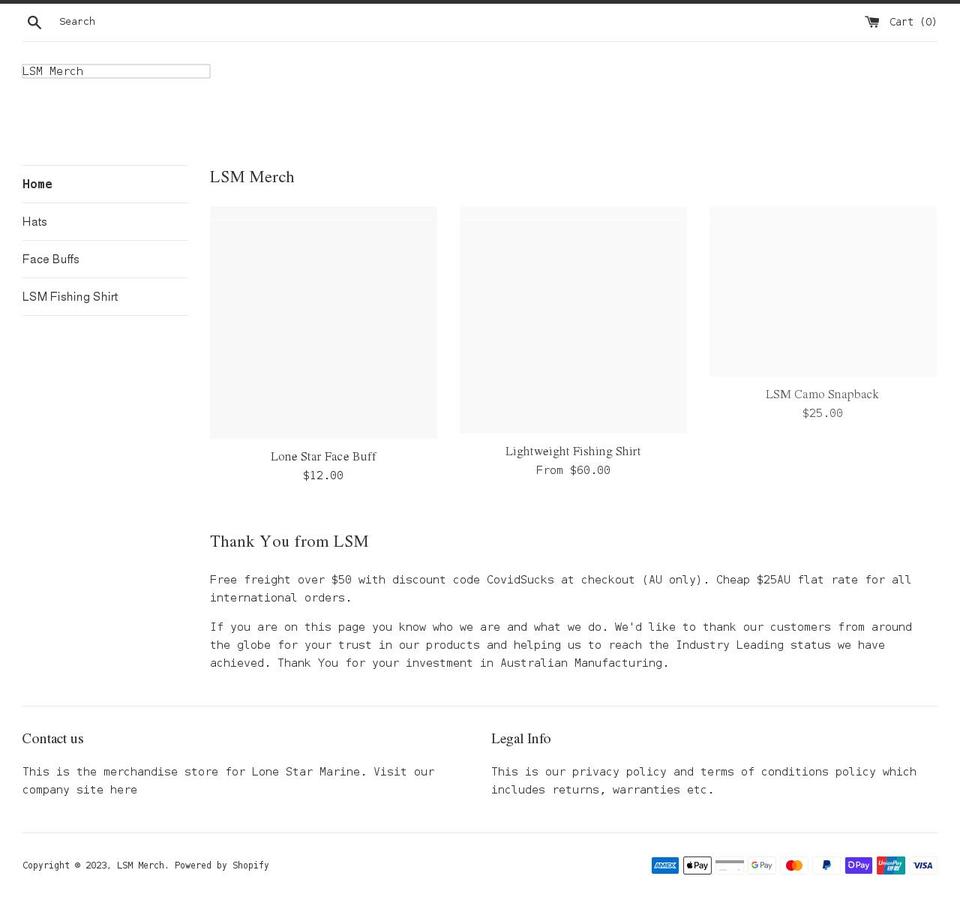Click the search magnifier icon
This screenshot has width=960, height=897.
coord(34,22)
